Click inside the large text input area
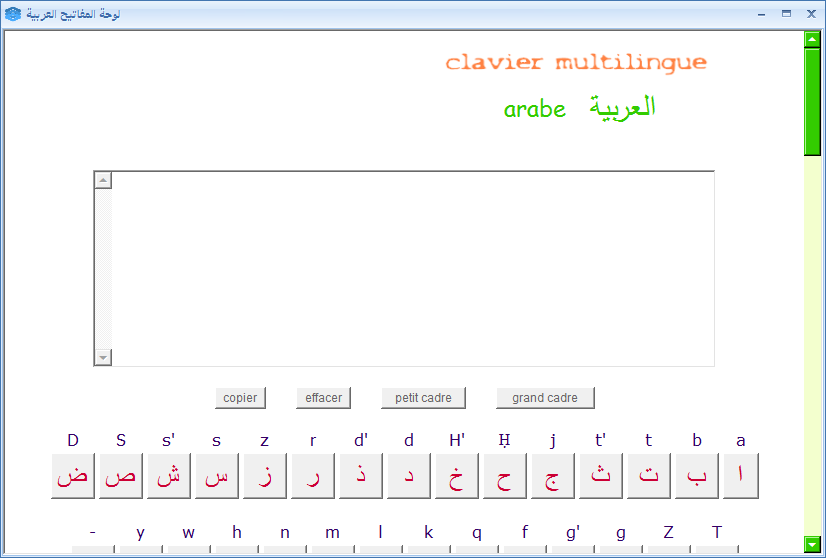Viewport: 826px width, 558px height. pyautogui.click(x=412, y=268)
